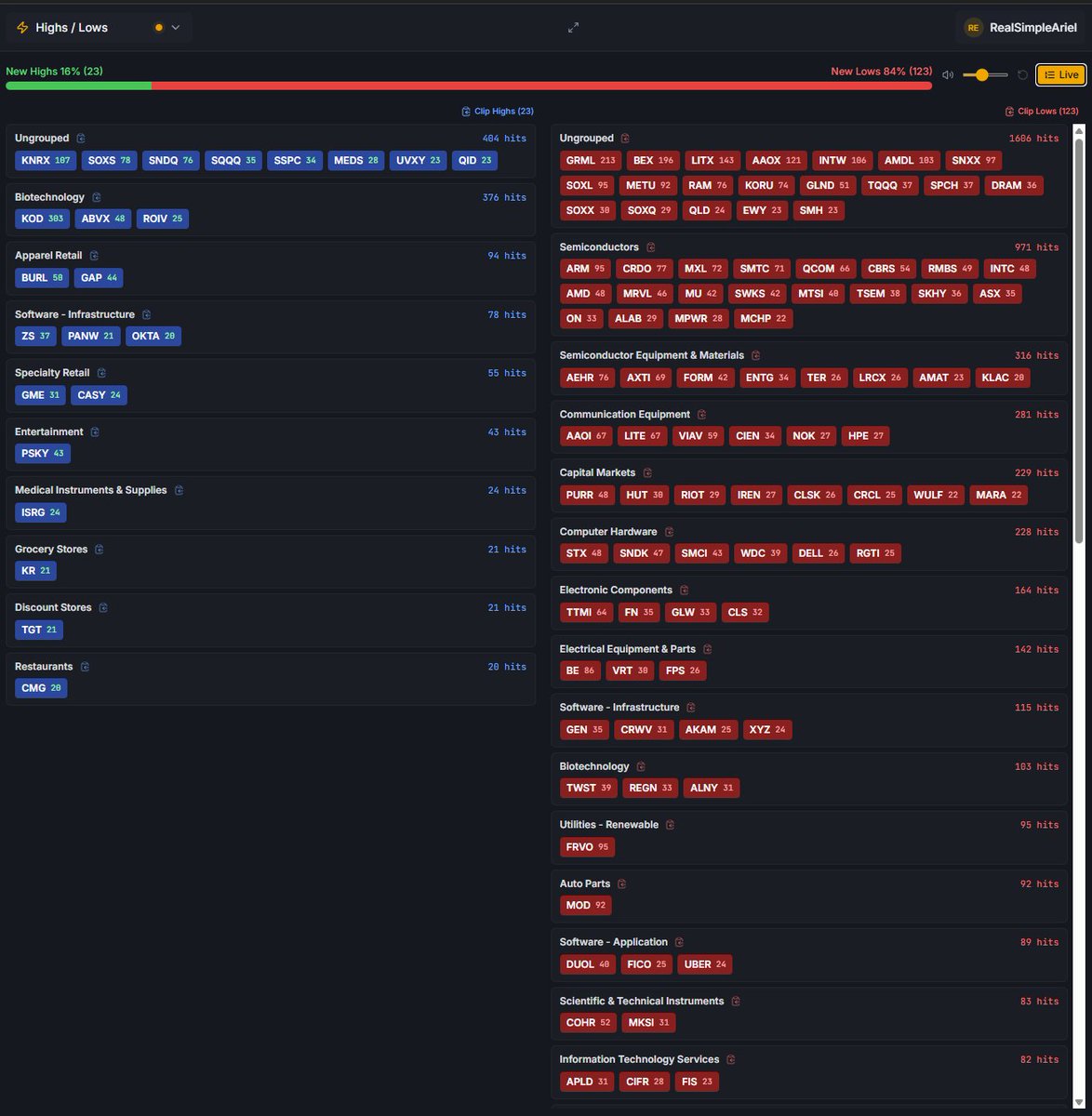Screen dimensions: 1092x1116
Task: Select the NVDA-related SOXL ticker chip
Action: pyautogui.click(x=587, y=185)
